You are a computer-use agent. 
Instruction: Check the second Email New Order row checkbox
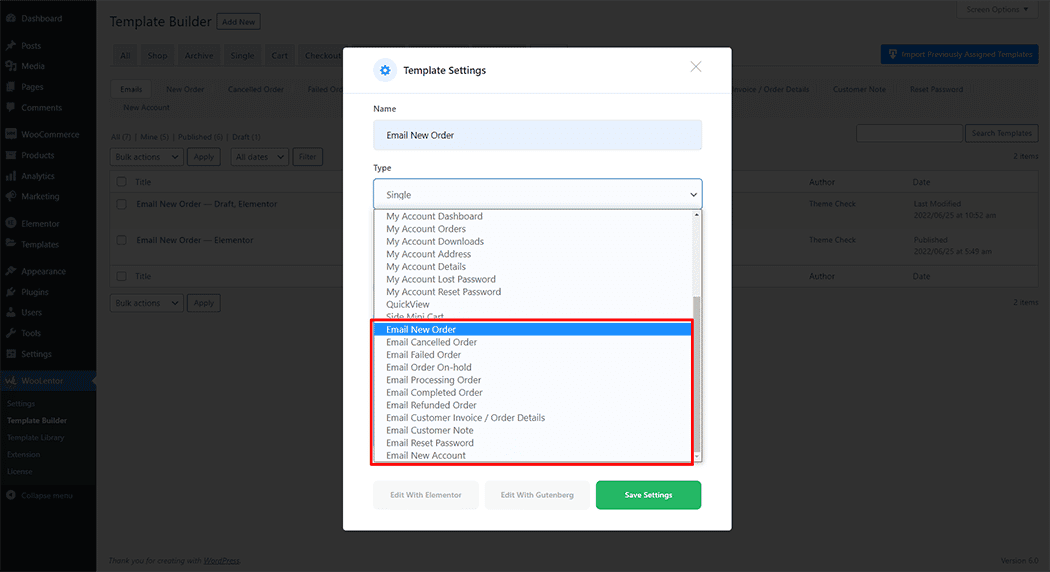pyautogui.click(x=122, y=240)
